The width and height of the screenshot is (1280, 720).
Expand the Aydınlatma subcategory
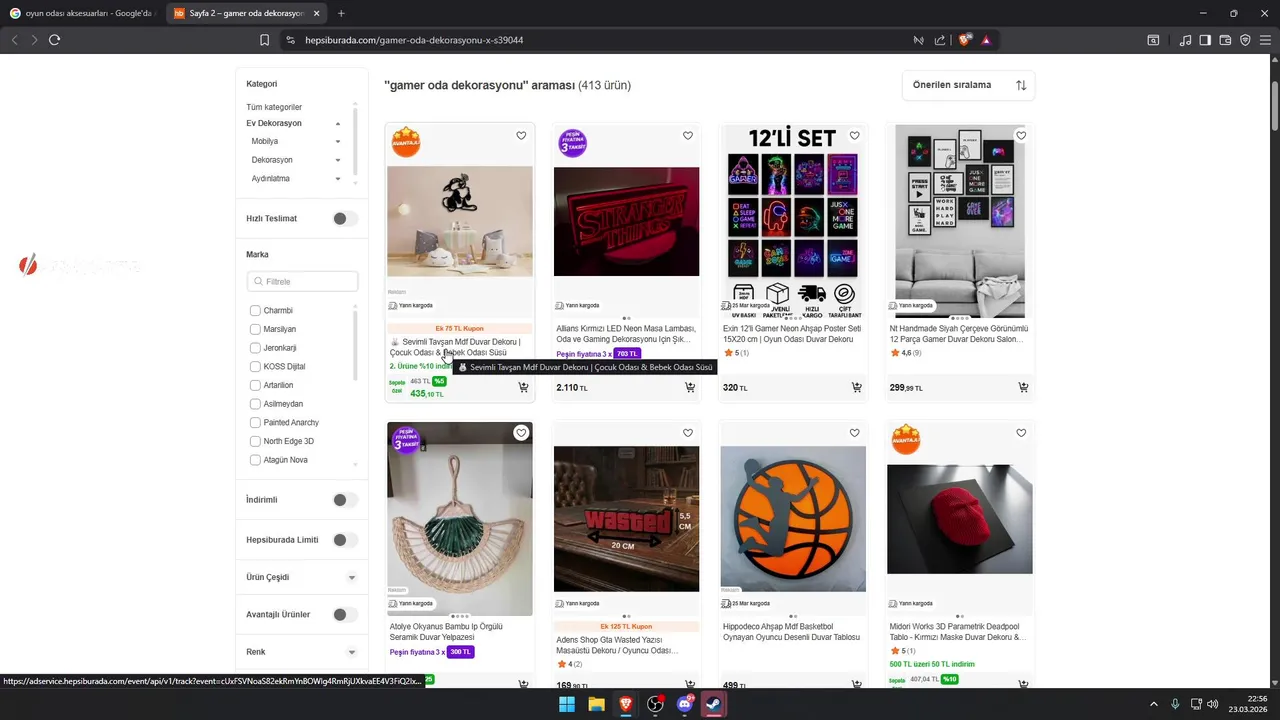(338, 179)
